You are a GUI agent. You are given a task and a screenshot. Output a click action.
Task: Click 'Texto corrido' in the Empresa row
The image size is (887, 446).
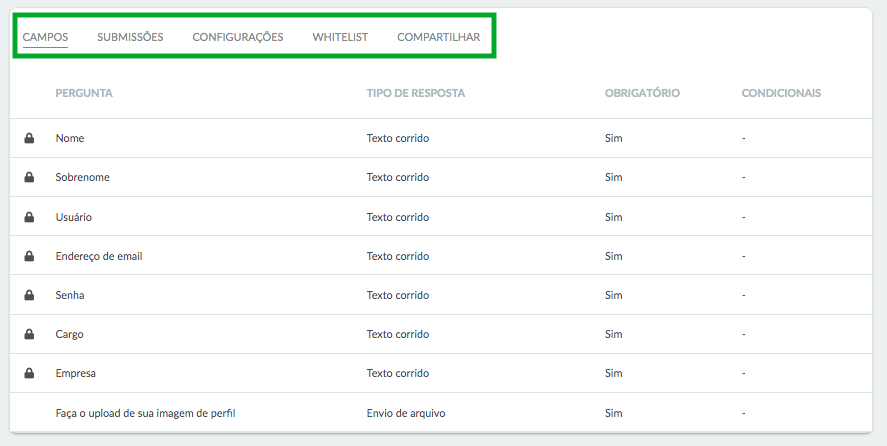click(x=398, y=373)
